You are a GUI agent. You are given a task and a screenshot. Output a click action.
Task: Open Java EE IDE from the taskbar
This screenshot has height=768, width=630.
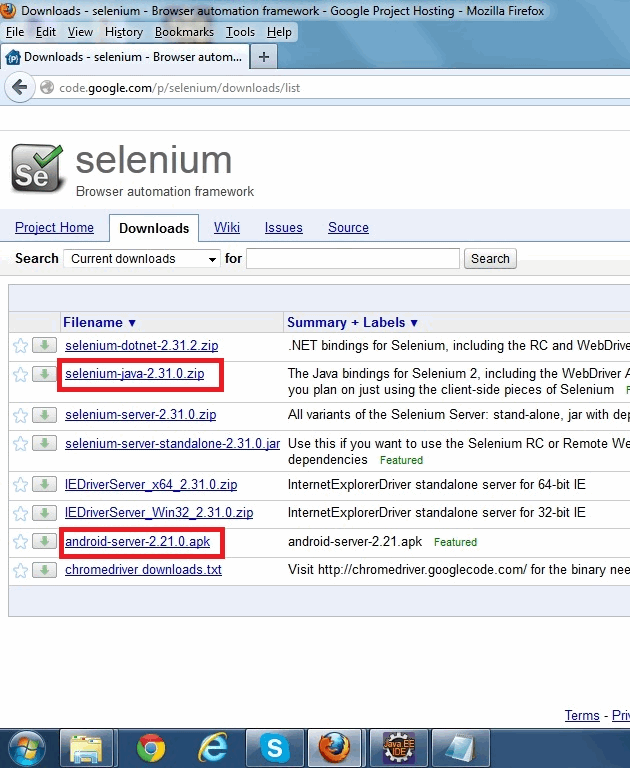coord(398,748)
